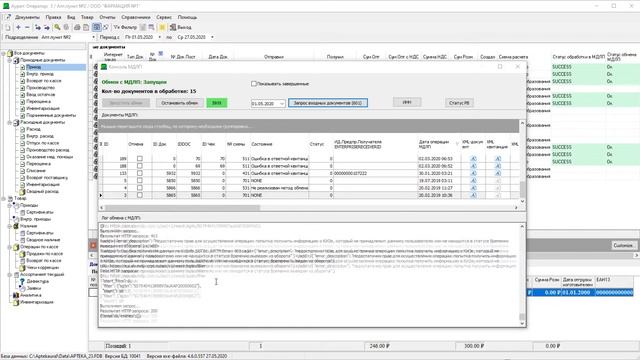Open the Период с date dropdown
The image size is (640, 360).
(x=160, y=37)
